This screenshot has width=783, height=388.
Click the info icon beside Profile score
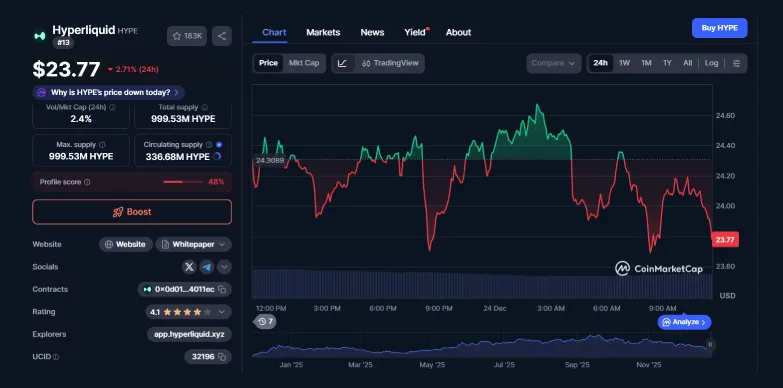click(87, 182)
